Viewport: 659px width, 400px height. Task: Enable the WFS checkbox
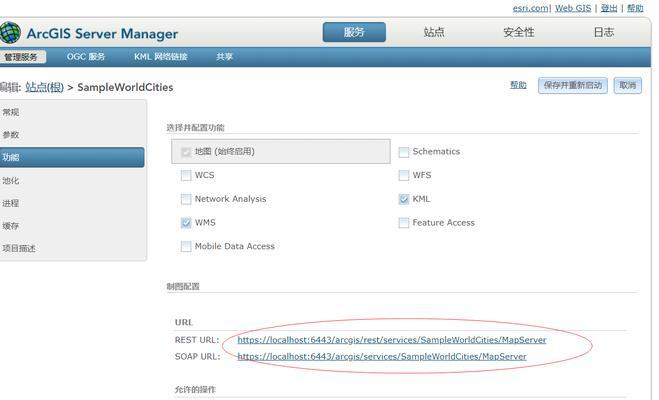(403, 175)
